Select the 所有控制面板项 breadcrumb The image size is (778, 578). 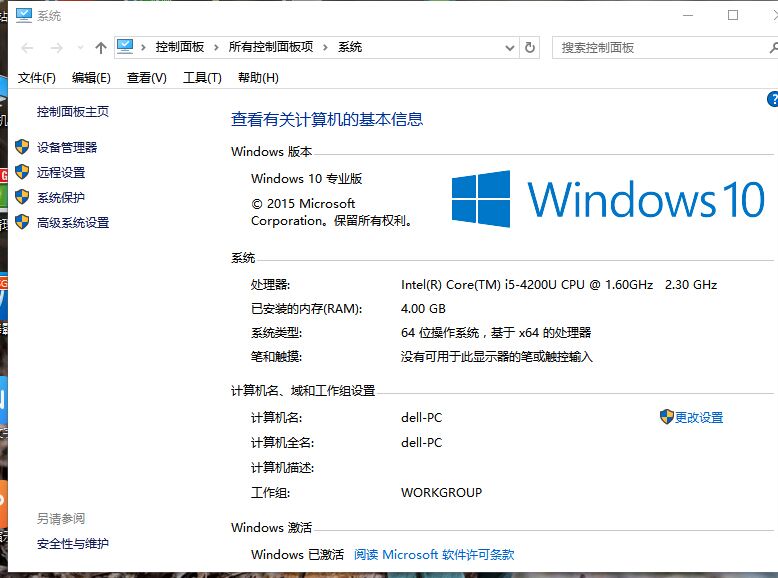point(271,47)
